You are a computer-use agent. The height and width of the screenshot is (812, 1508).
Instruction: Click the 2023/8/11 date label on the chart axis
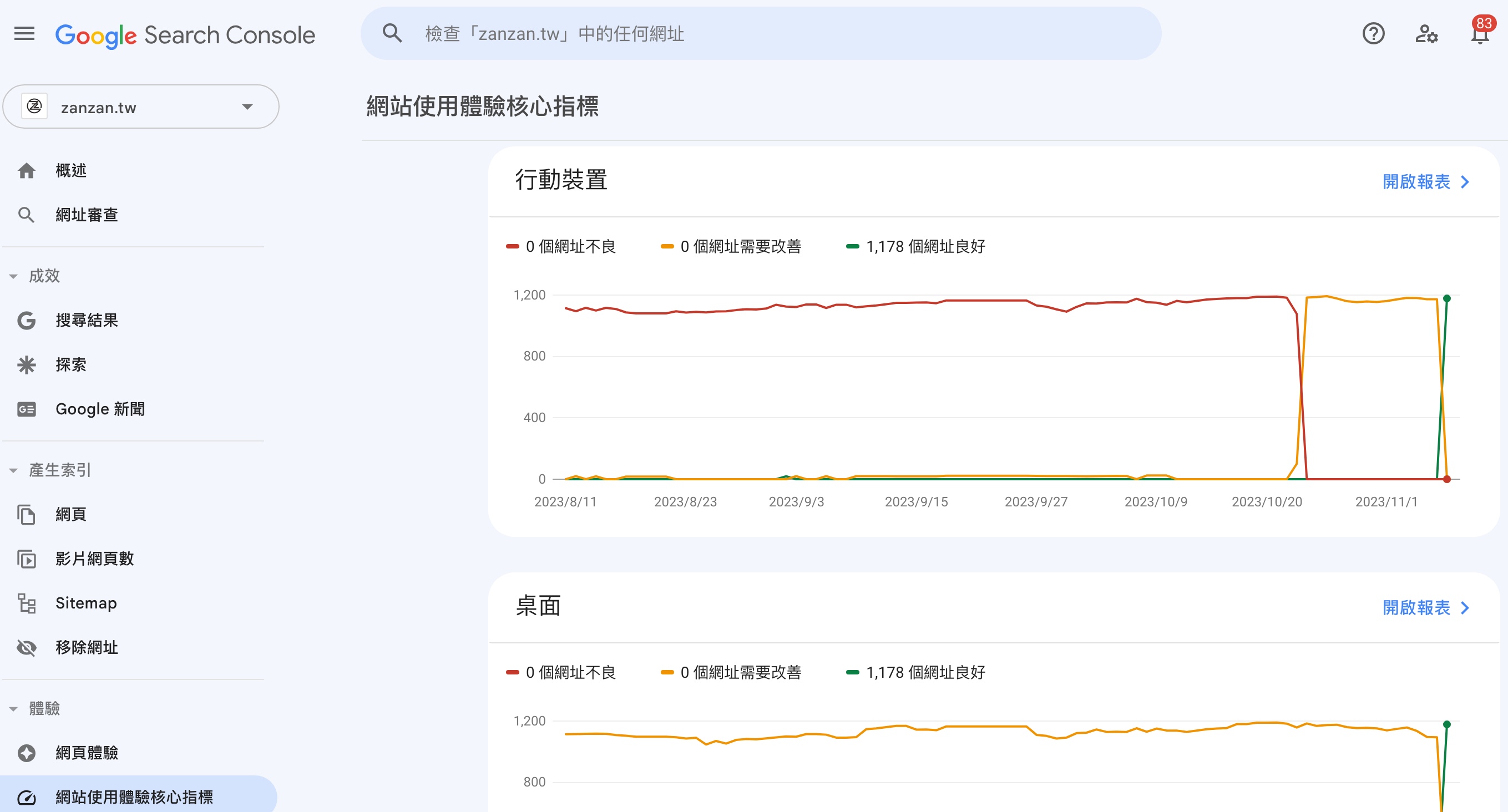[x=565, y=502]
